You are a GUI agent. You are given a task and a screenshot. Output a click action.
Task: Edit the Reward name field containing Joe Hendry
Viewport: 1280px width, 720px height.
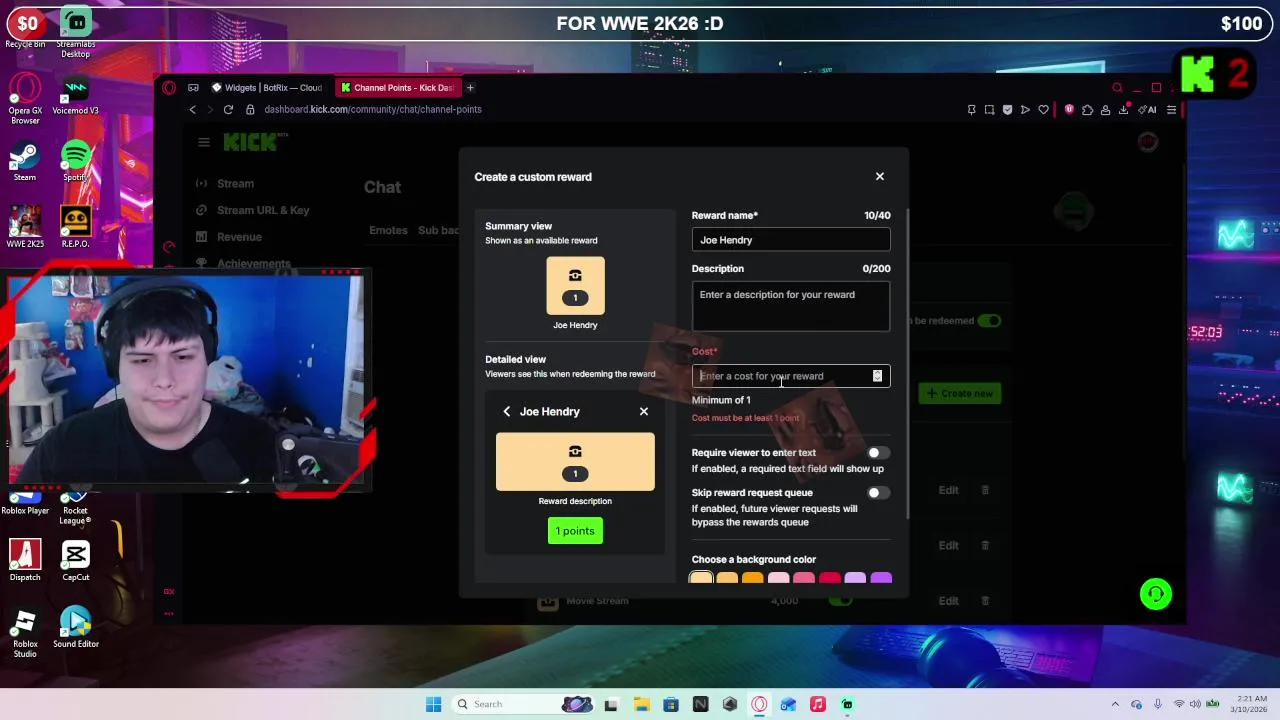(791, 240)
